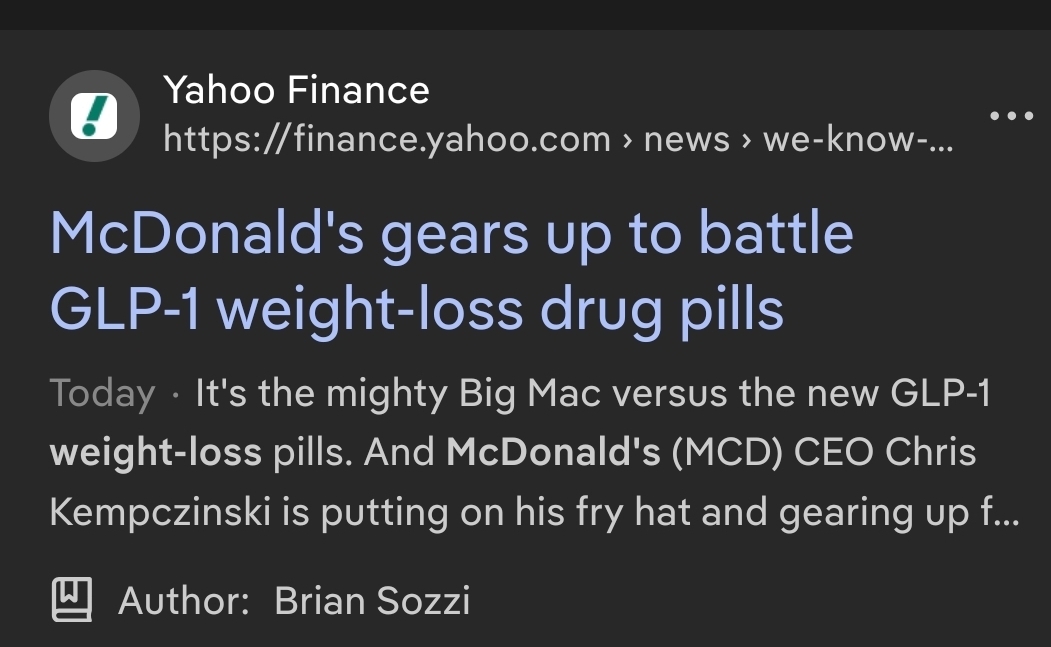1051x647 pixels.
Task: Click the bold "weight-loss" snippet keyword
Action: [x=155, y=453]
